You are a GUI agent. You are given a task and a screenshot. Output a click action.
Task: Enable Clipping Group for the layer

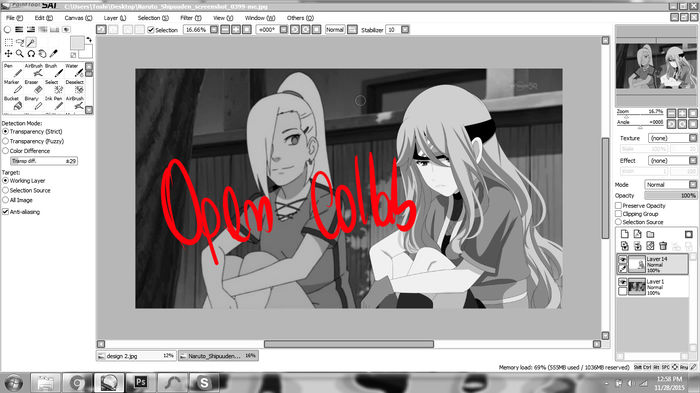tap(618, 214)
